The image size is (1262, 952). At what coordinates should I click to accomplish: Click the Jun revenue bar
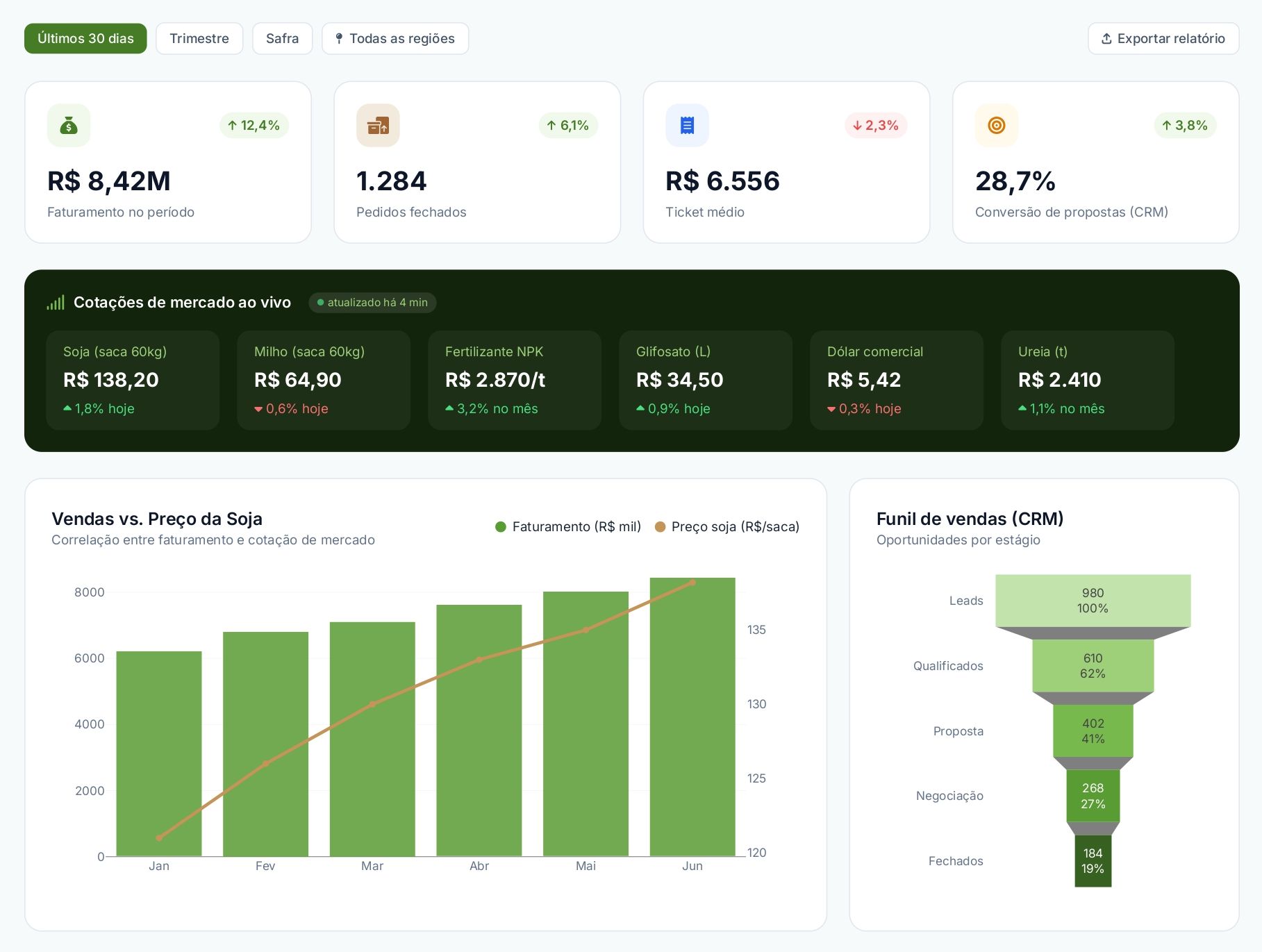click(x=692, y=717)
